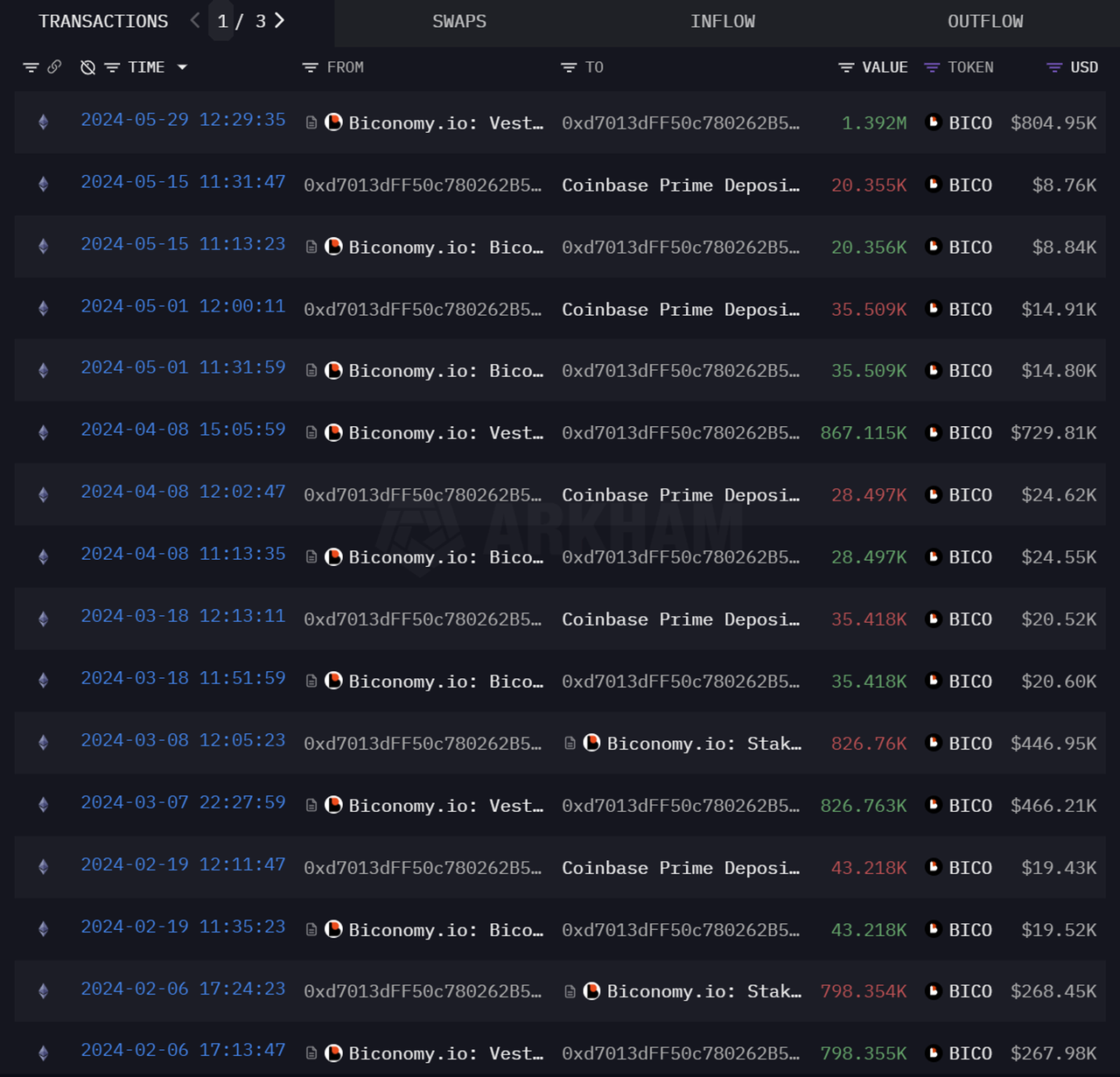The image size is (1120, 1077).
Task: Open Biconomy.io: Stak... recipient on 2024-03-08 row
Action: [704, 744]
